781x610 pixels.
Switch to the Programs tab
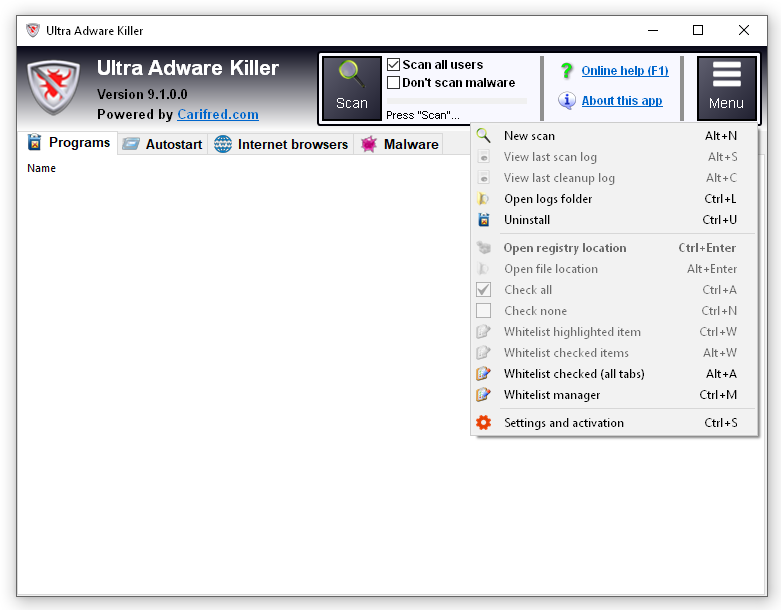pos(68,143)
